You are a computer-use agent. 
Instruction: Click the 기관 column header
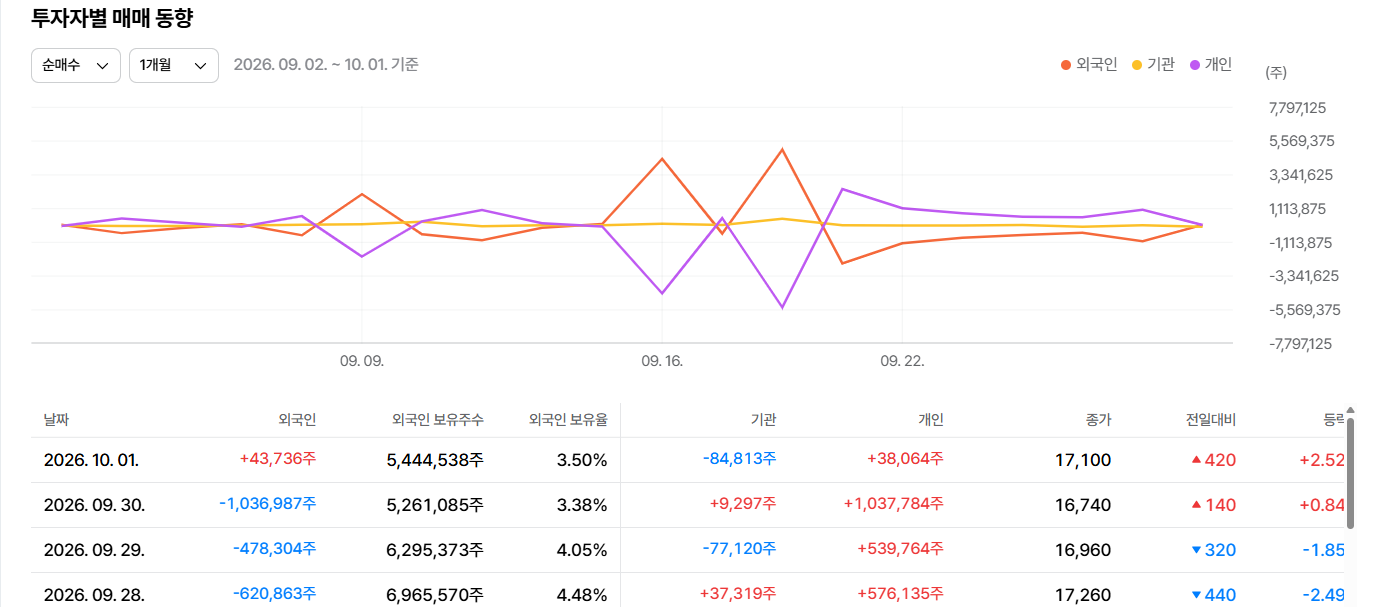click(764, 420)
